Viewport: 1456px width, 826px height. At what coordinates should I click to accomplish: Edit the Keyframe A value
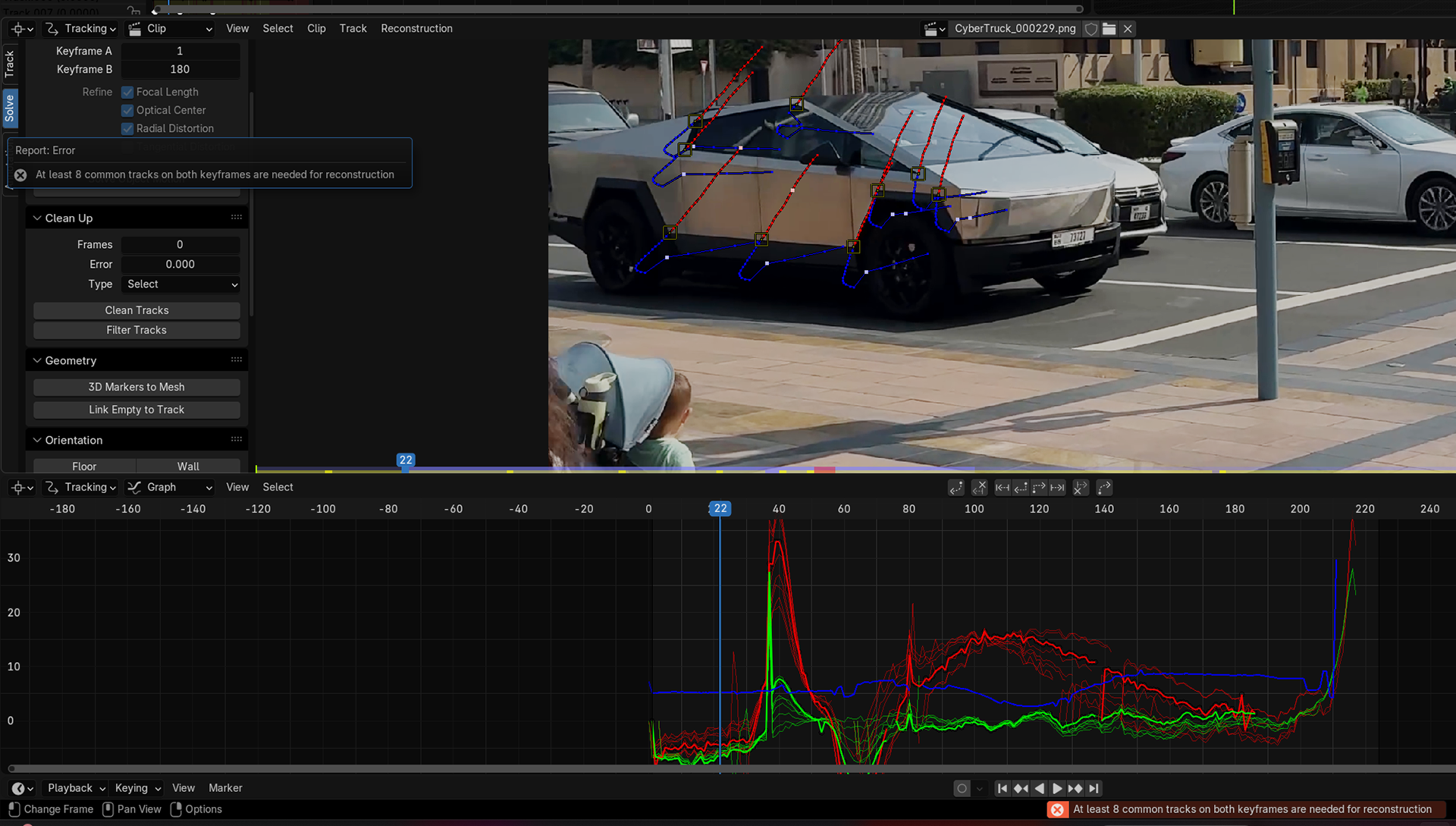[180, 51]
